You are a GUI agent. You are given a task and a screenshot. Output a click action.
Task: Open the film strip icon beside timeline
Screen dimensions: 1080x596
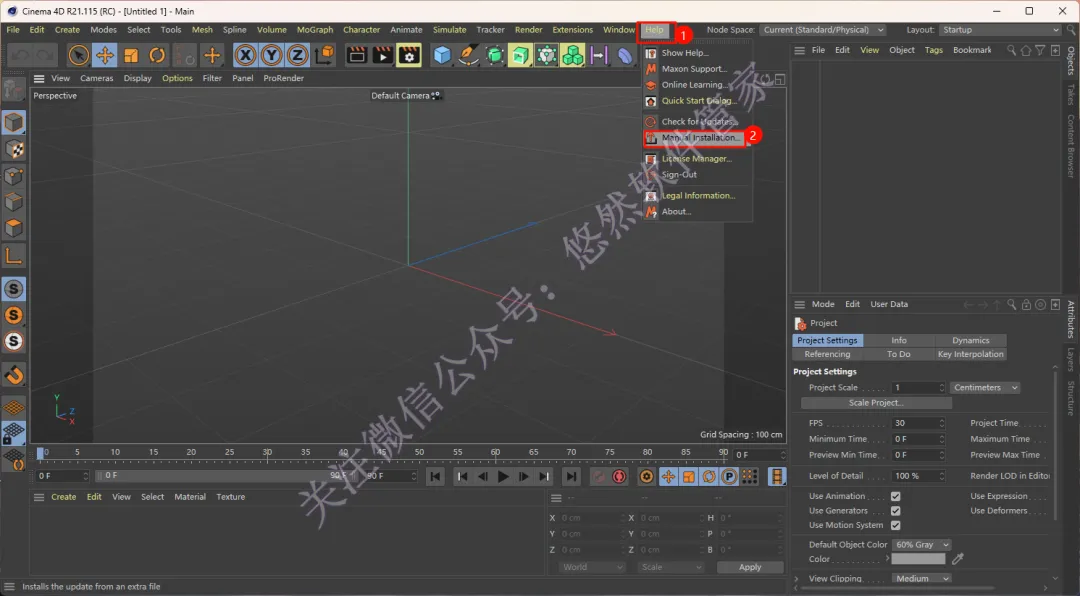(x=777, y=476)
